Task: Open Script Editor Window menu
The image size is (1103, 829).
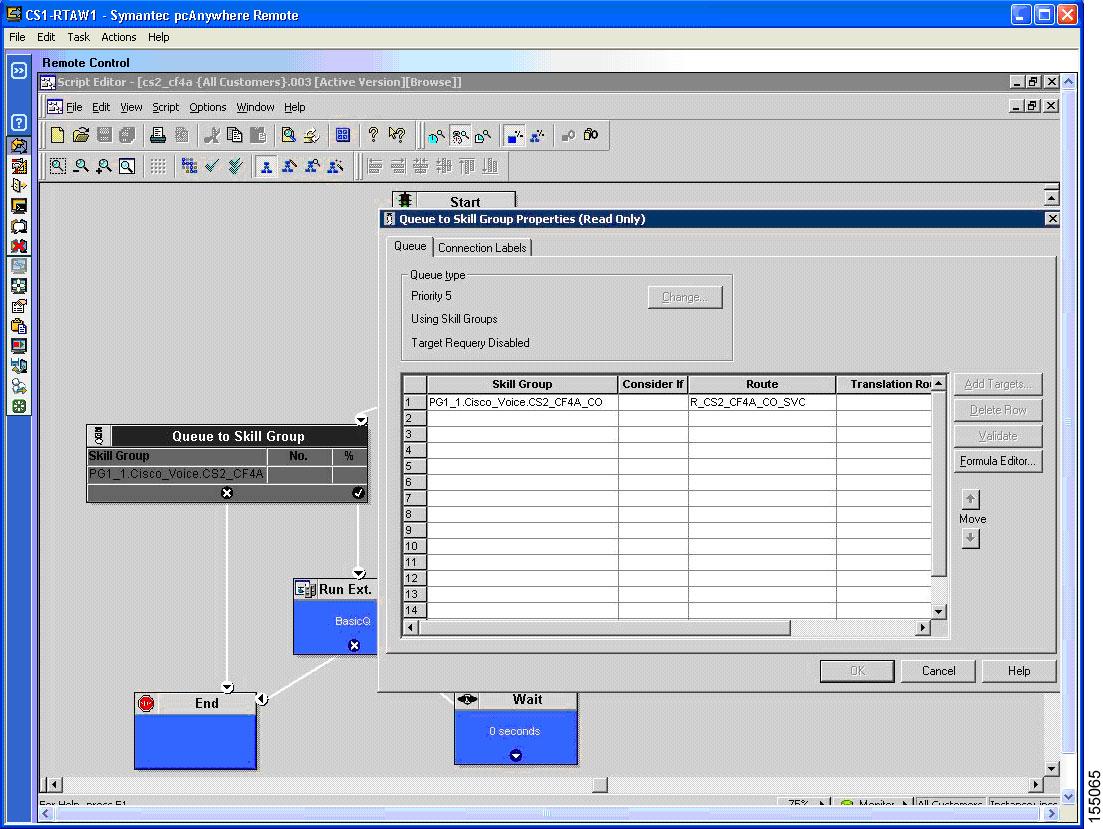Action: click(x=255, y=107)
